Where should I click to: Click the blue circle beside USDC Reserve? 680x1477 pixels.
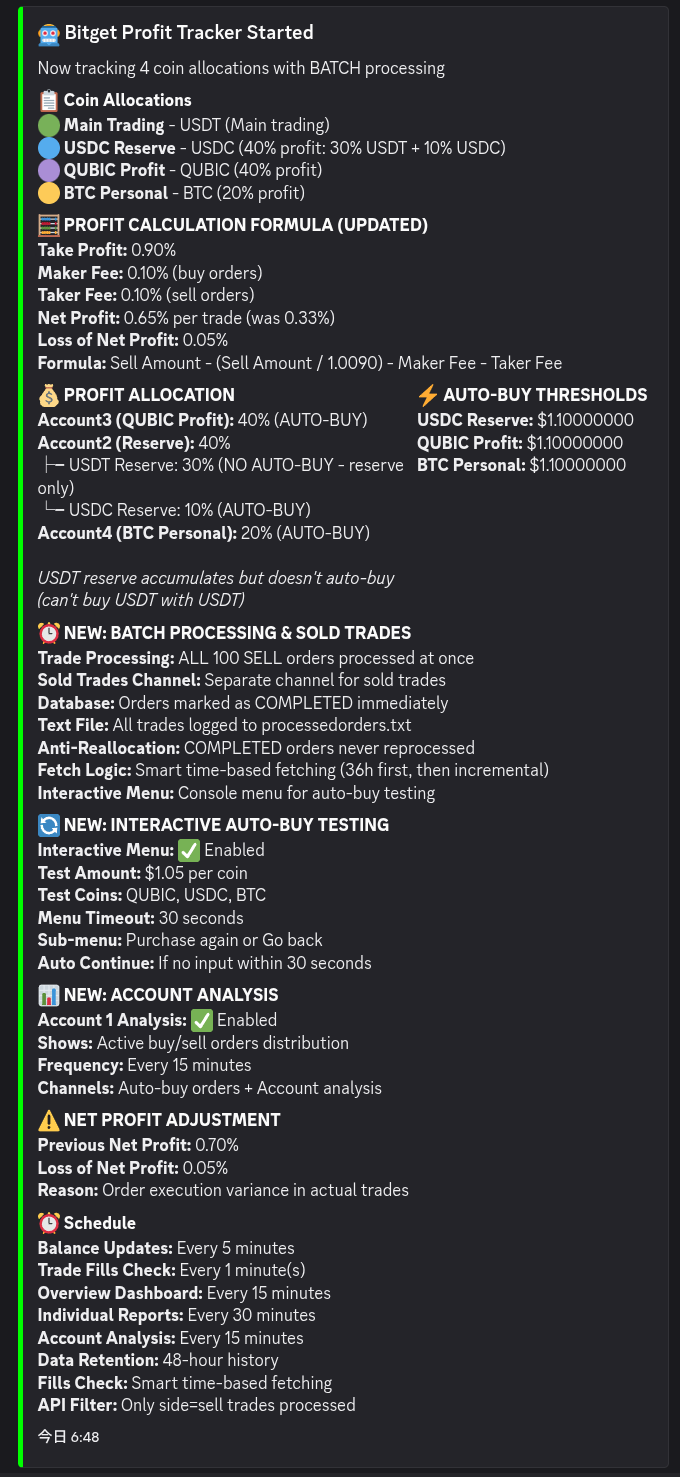49,148
